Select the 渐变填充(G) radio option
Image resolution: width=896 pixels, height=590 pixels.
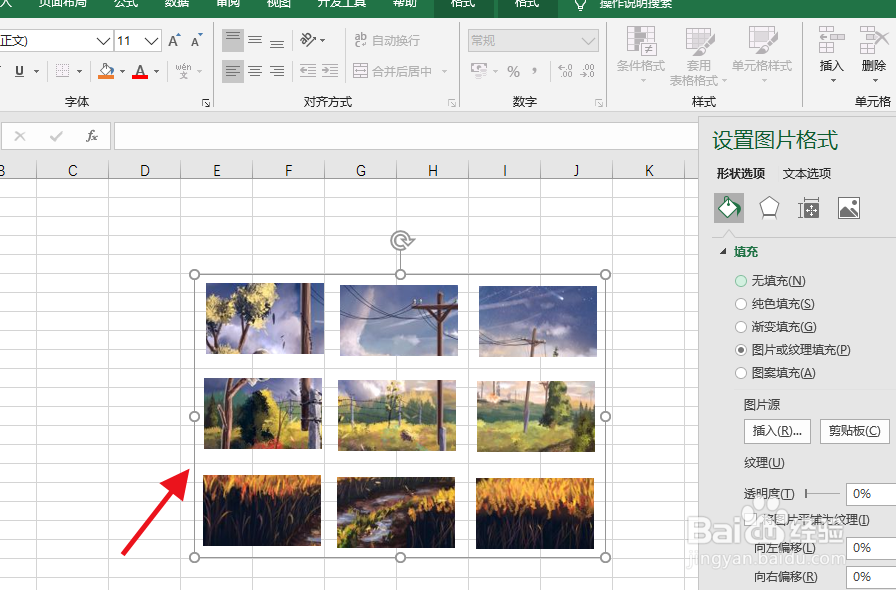coord(741,326)
